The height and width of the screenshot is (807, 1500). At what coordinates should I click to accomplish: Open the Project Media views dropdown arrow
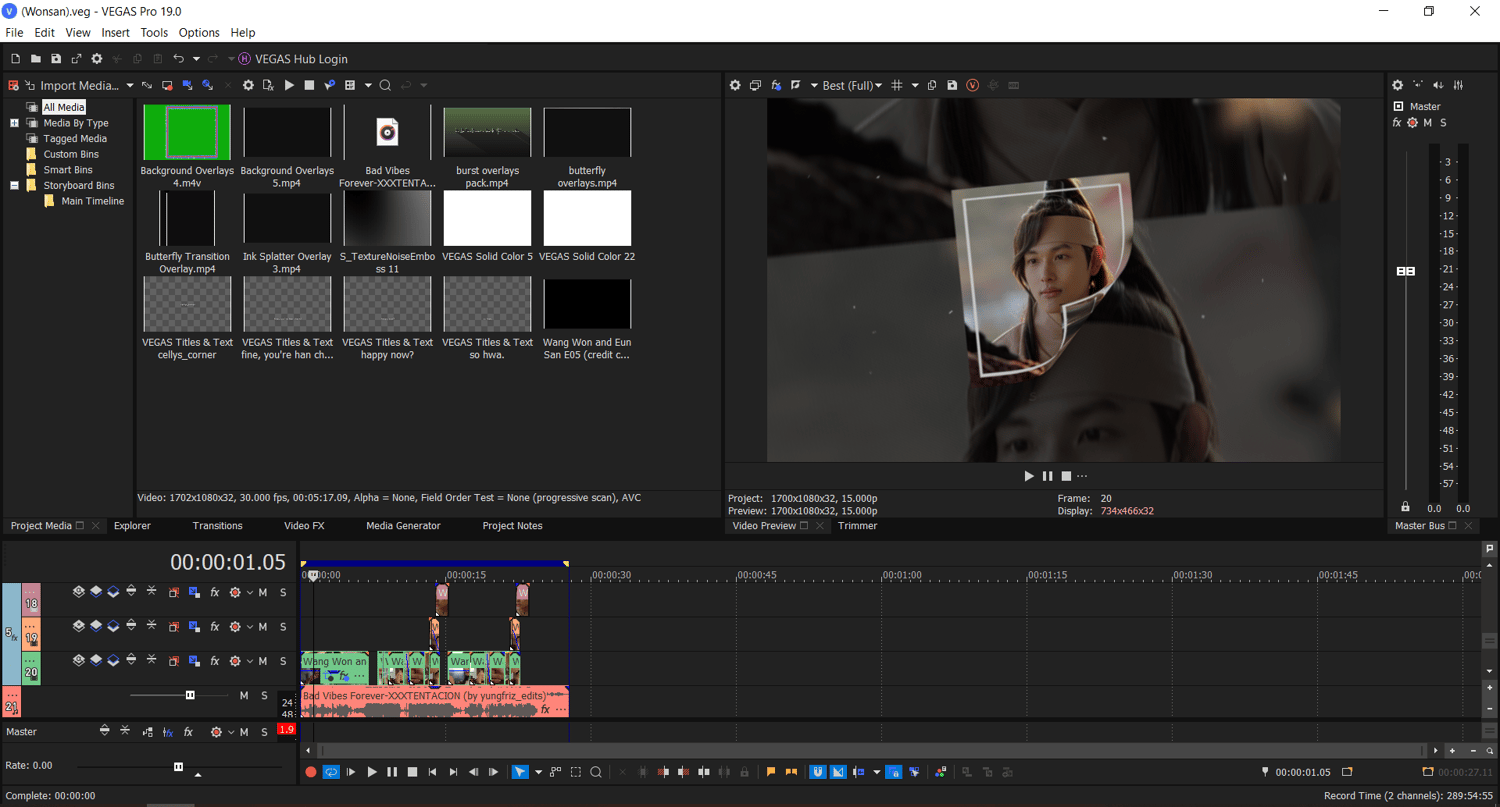pos(368,86)
